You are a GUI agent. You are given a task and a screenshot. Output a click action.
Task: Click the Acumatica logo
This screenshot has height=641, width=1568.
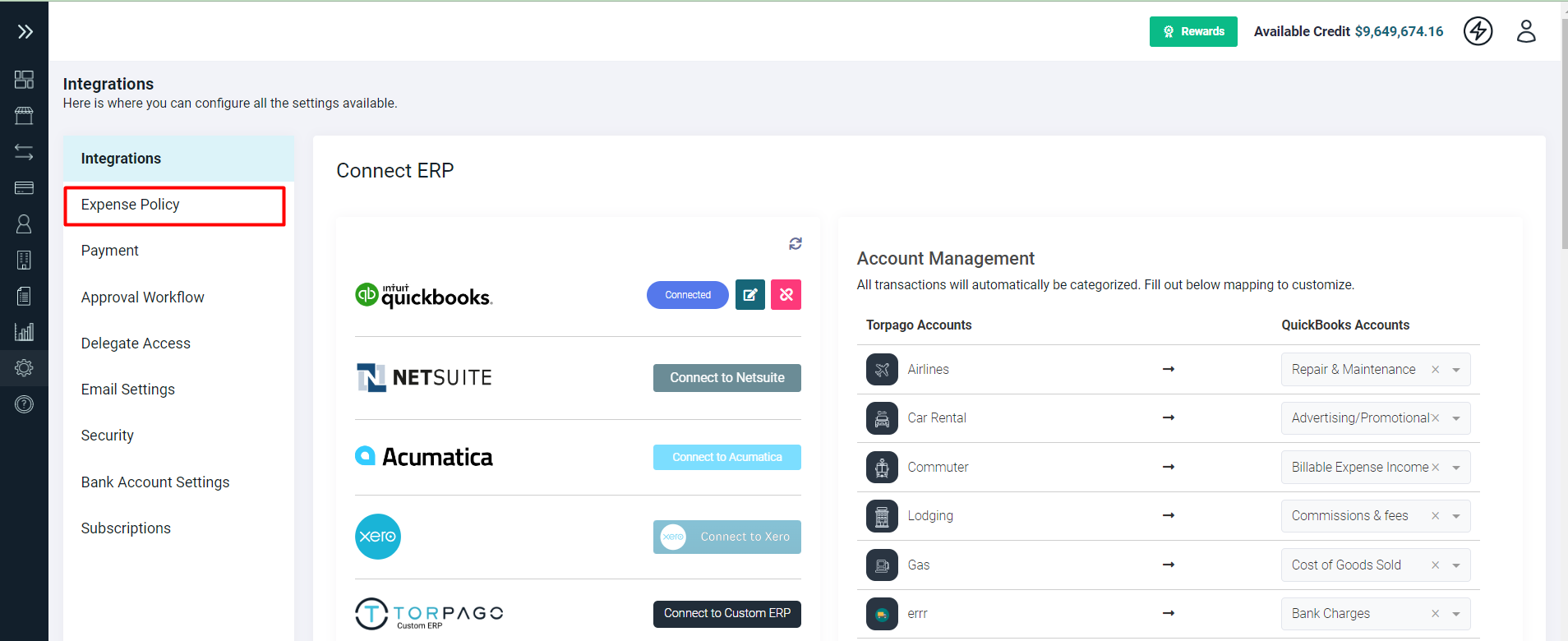click(424, 457)
